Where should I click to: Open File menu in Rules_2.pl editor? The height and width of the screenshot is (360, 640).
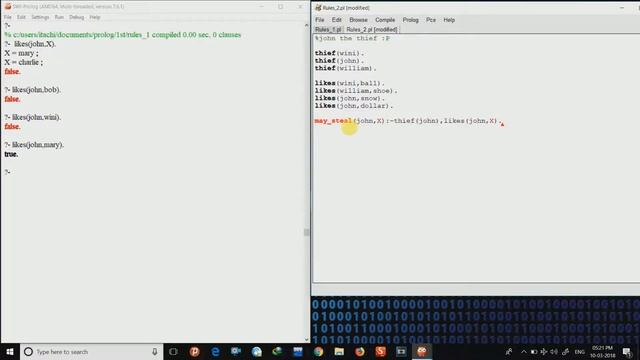tap(320, 20)
